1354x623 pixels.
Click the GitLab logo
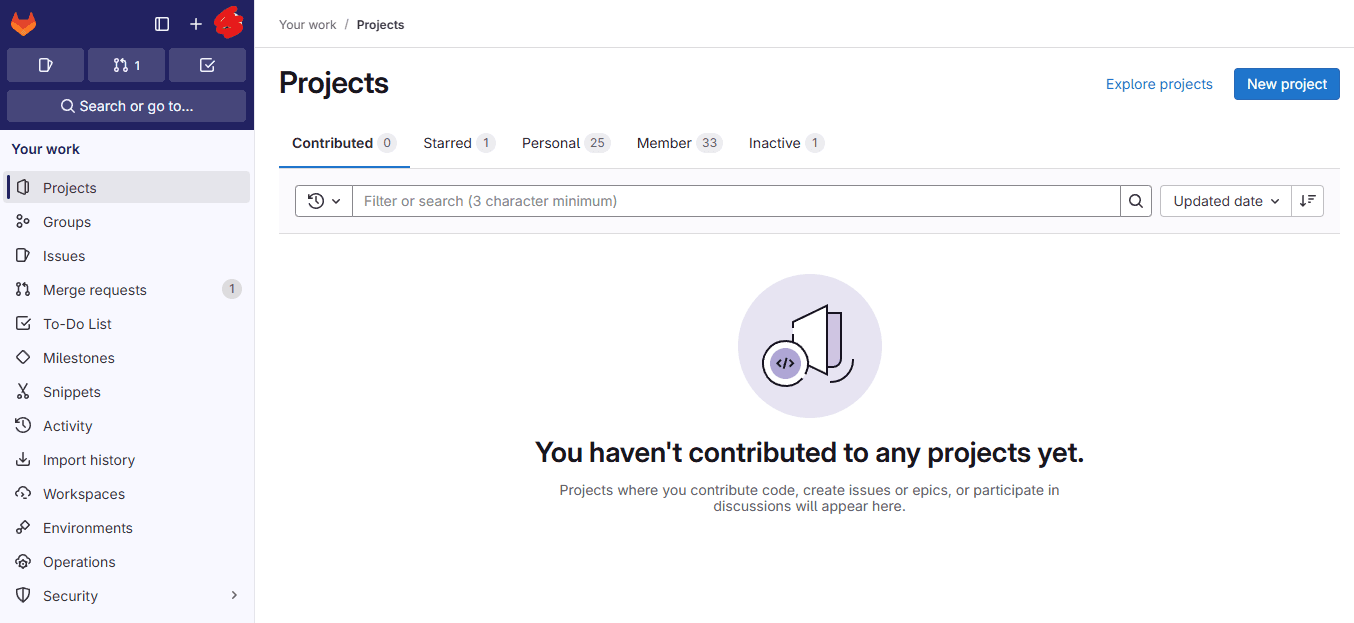click(24, 22)
